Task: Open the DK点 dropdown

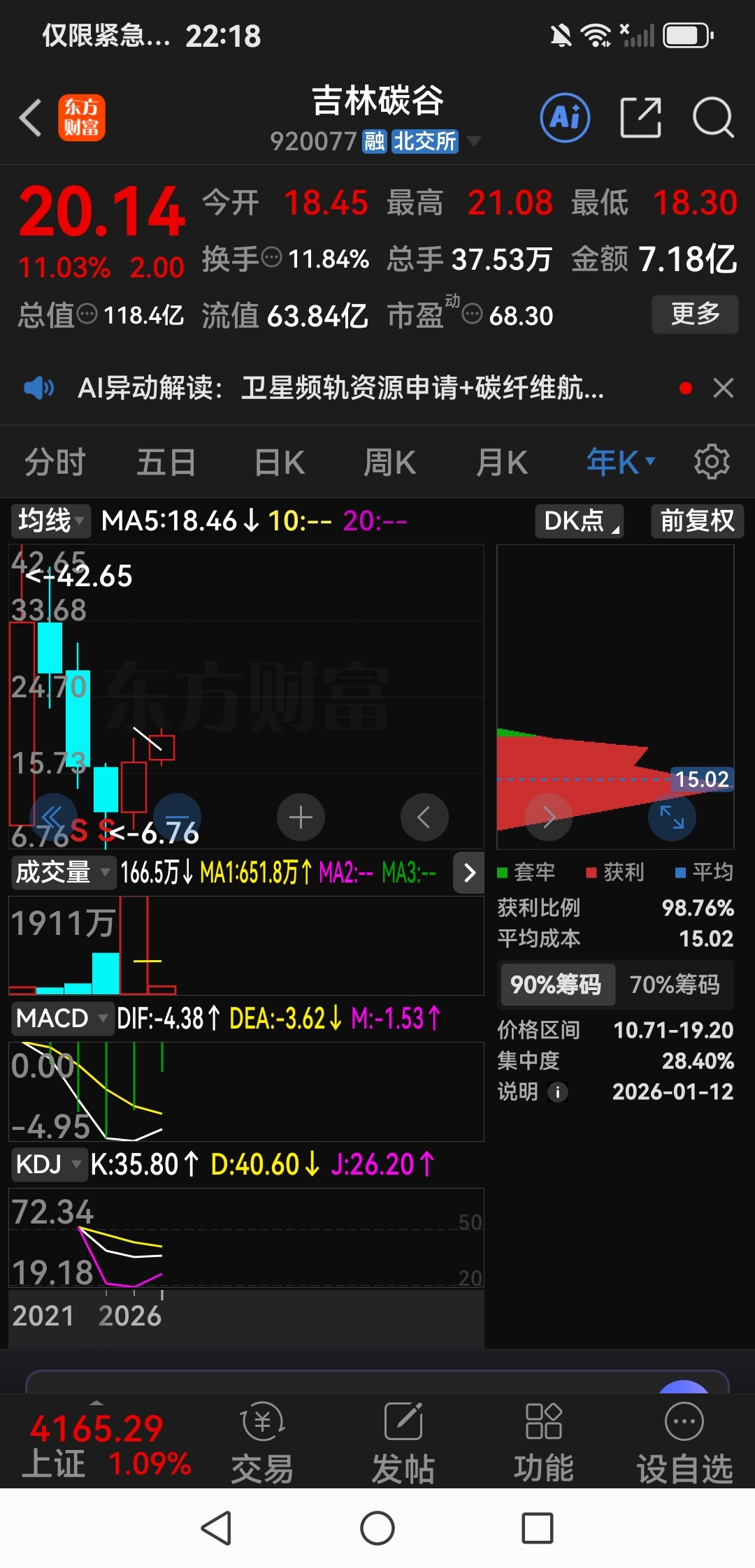Action: (580, 521)
